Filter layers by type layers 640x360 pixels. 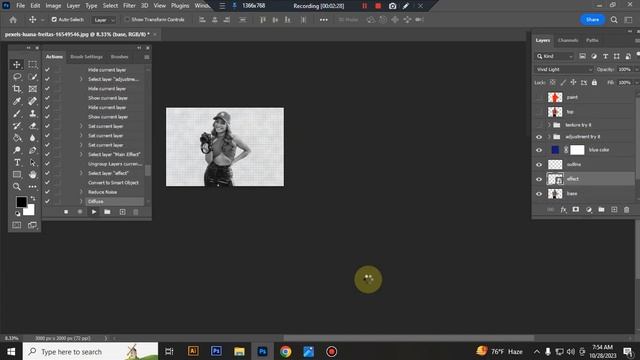coord(605,56)
